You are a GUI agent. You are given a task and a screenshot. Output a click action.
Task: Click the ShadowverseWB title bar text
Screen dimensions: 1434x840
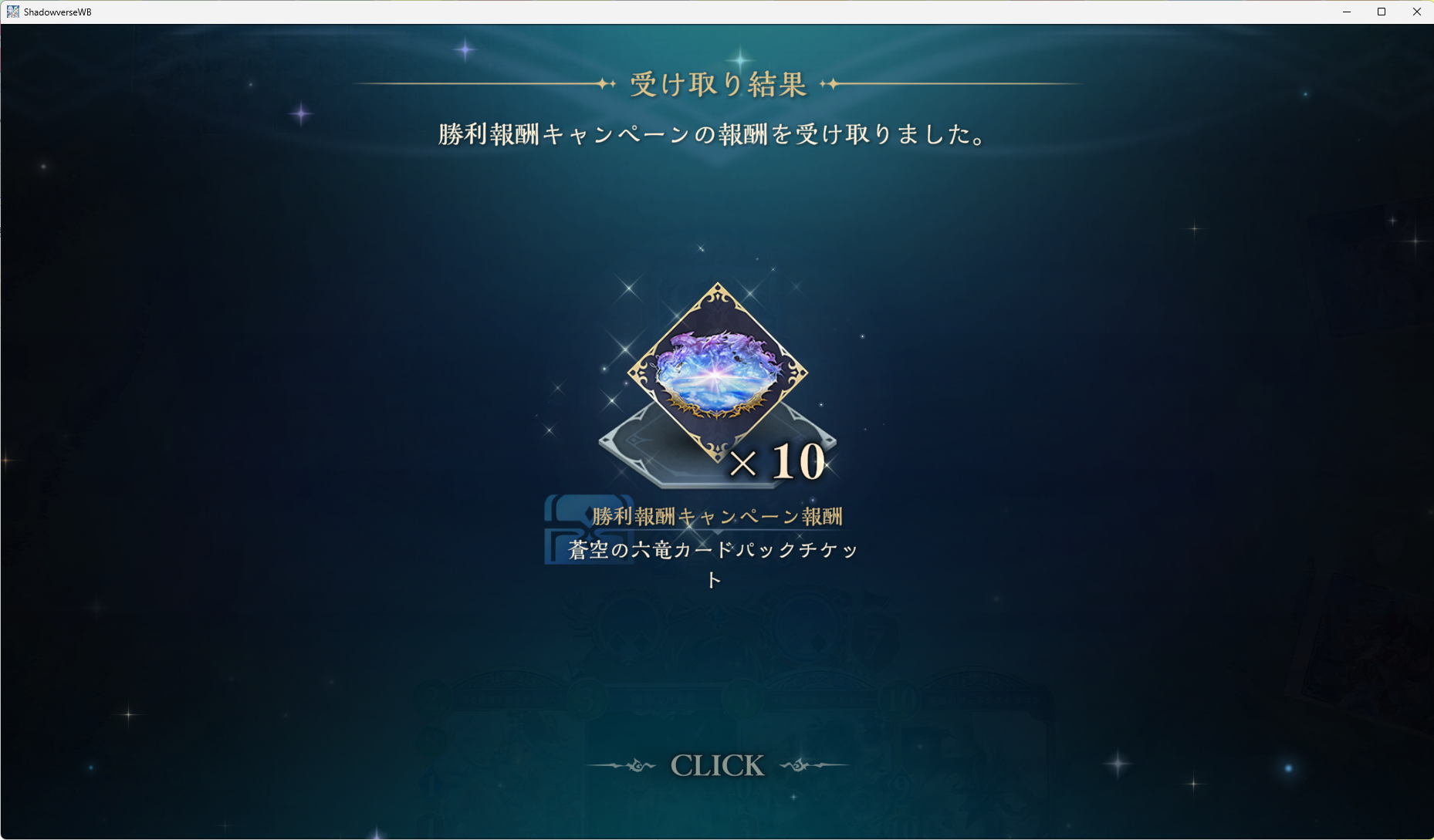tap(58, 12)
